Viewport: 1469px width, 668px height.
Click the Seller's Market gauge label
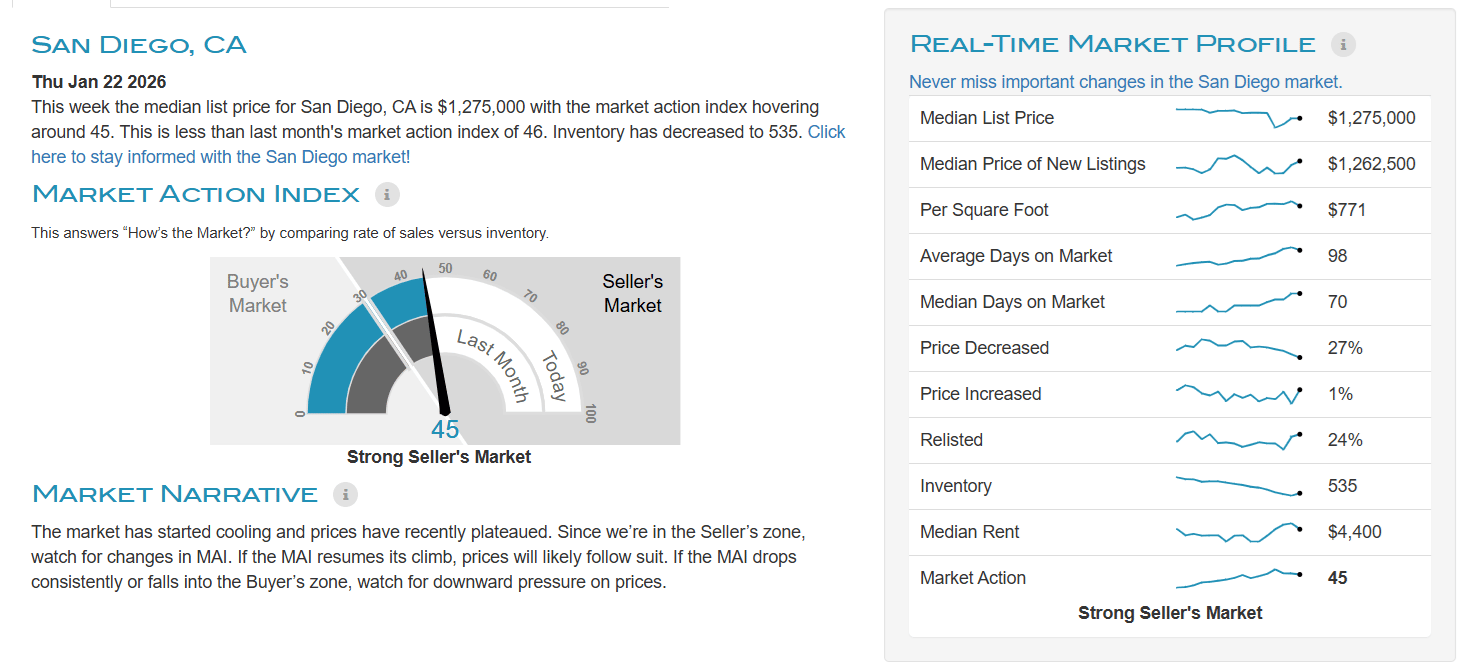(x=633, y=294)
